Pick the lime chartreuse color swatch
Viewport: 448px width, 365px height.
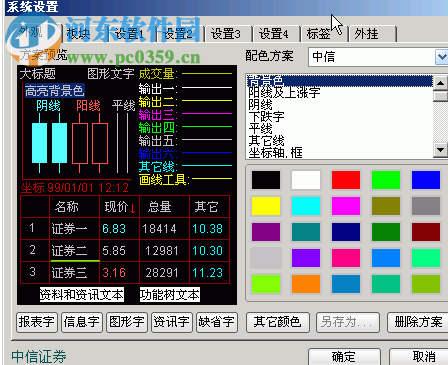point(266,284)
